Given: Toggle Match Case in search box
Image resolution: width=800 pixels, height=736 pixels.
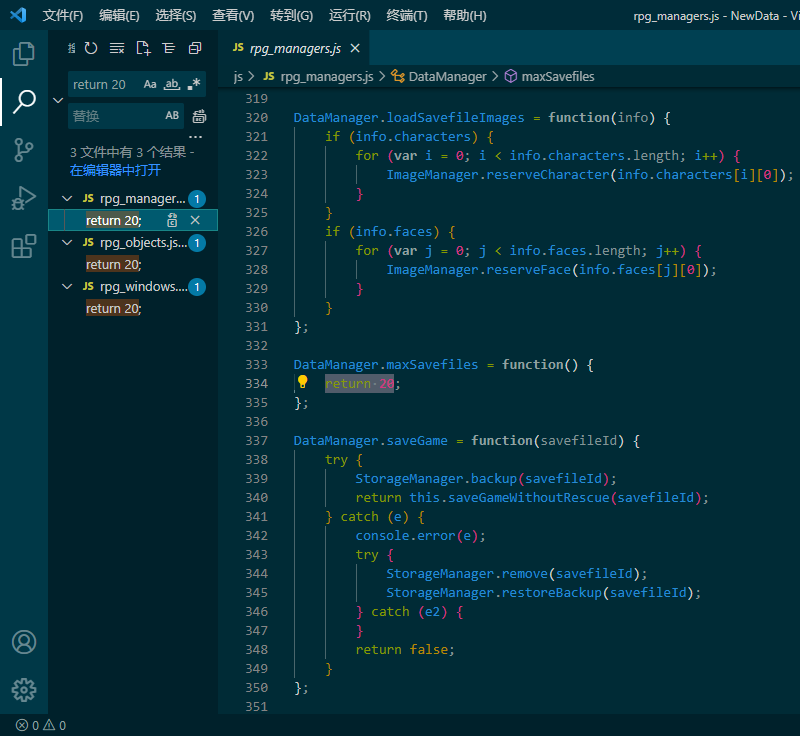Looking at the screenshot, I should 150,84.
